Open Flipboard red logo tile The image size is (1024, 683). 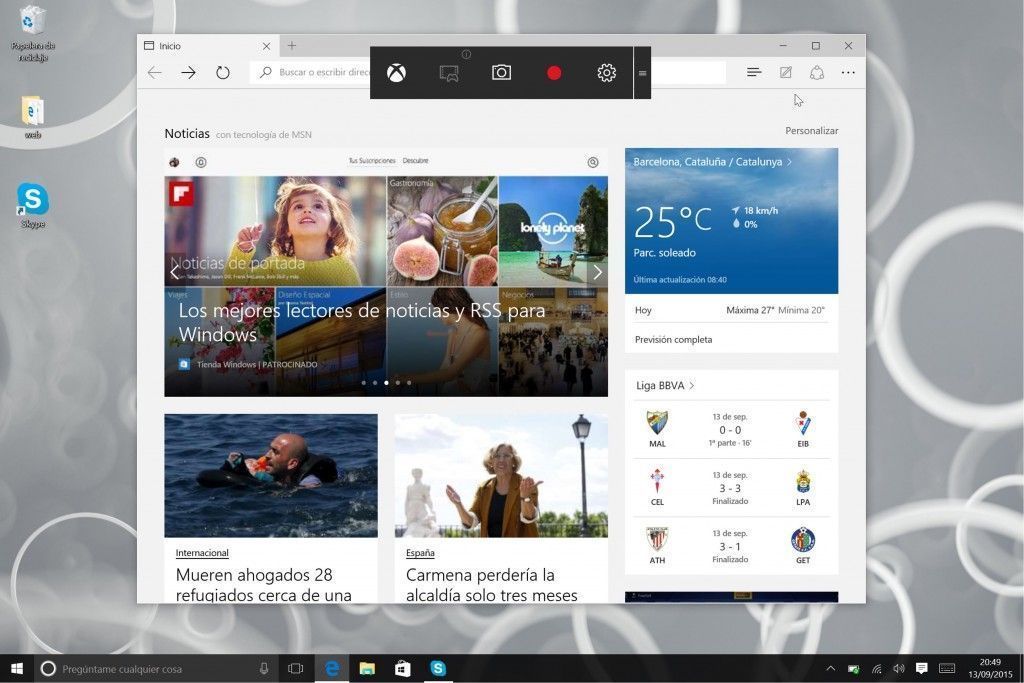181,193
